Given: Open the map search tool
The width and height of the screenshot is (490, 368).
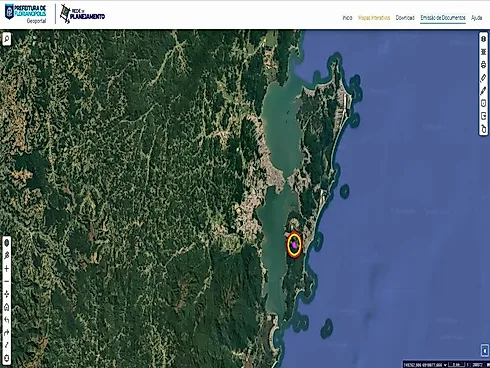Looking at the screenshot, I should (7, 39).
